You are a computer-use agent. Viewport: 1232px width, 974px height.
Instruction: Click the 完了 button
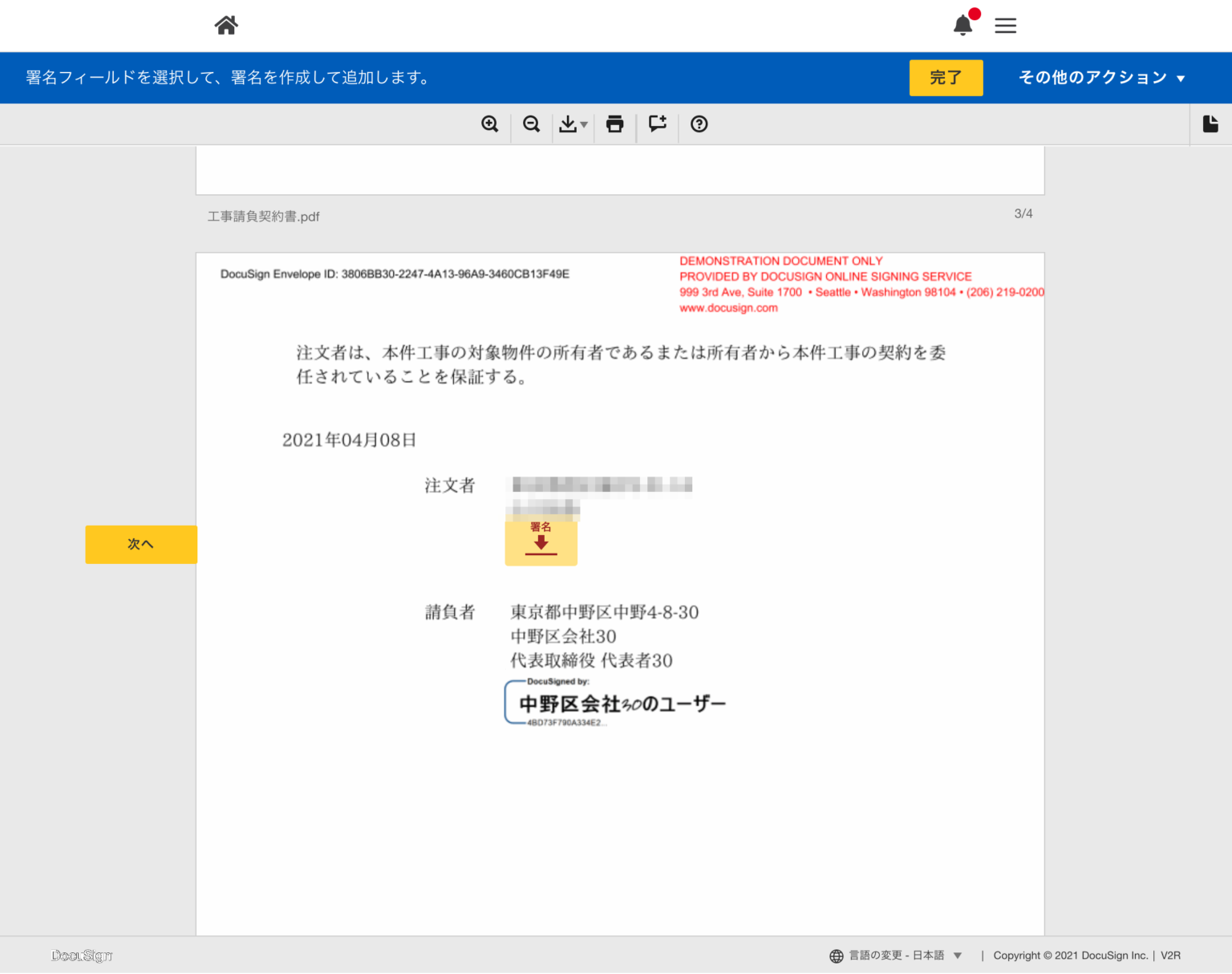pyautogui.click(x=946, y=77)
